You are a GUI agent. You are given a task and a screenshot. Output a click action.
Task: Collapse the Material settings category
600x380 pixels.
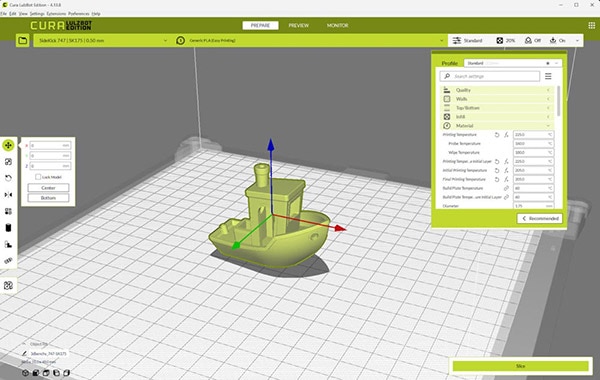pos(497,126)
